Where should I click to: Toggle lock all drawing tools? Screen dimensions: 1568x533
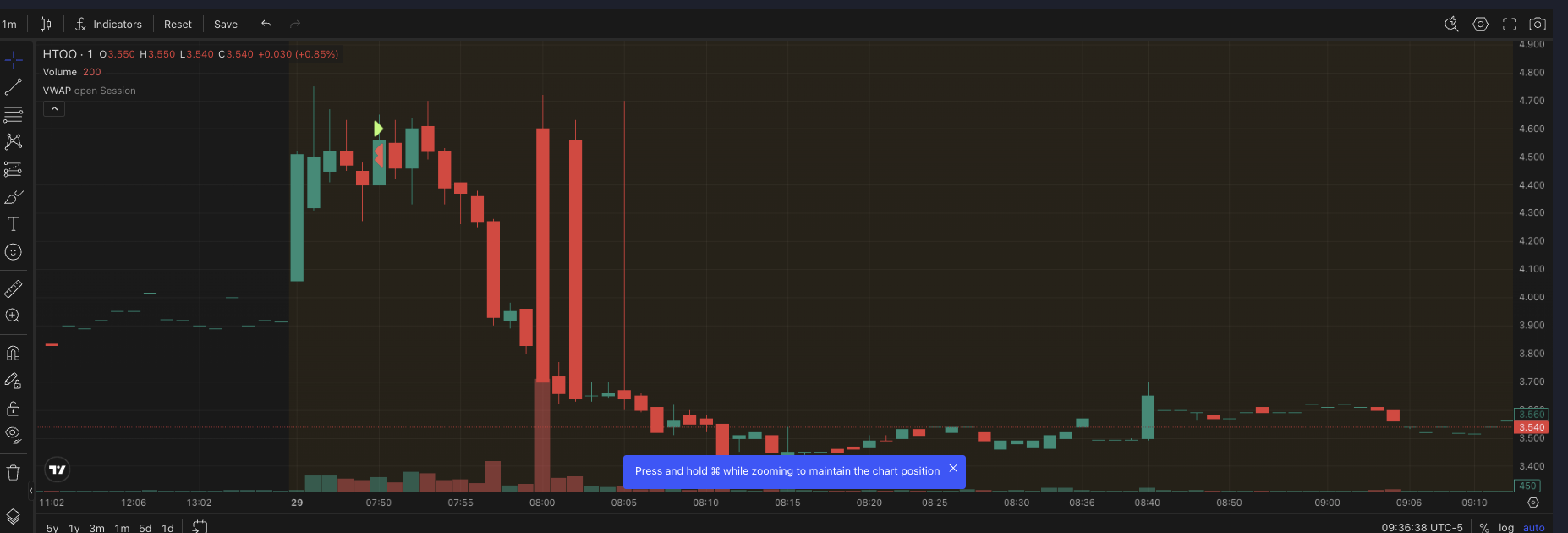pos(14,409)
